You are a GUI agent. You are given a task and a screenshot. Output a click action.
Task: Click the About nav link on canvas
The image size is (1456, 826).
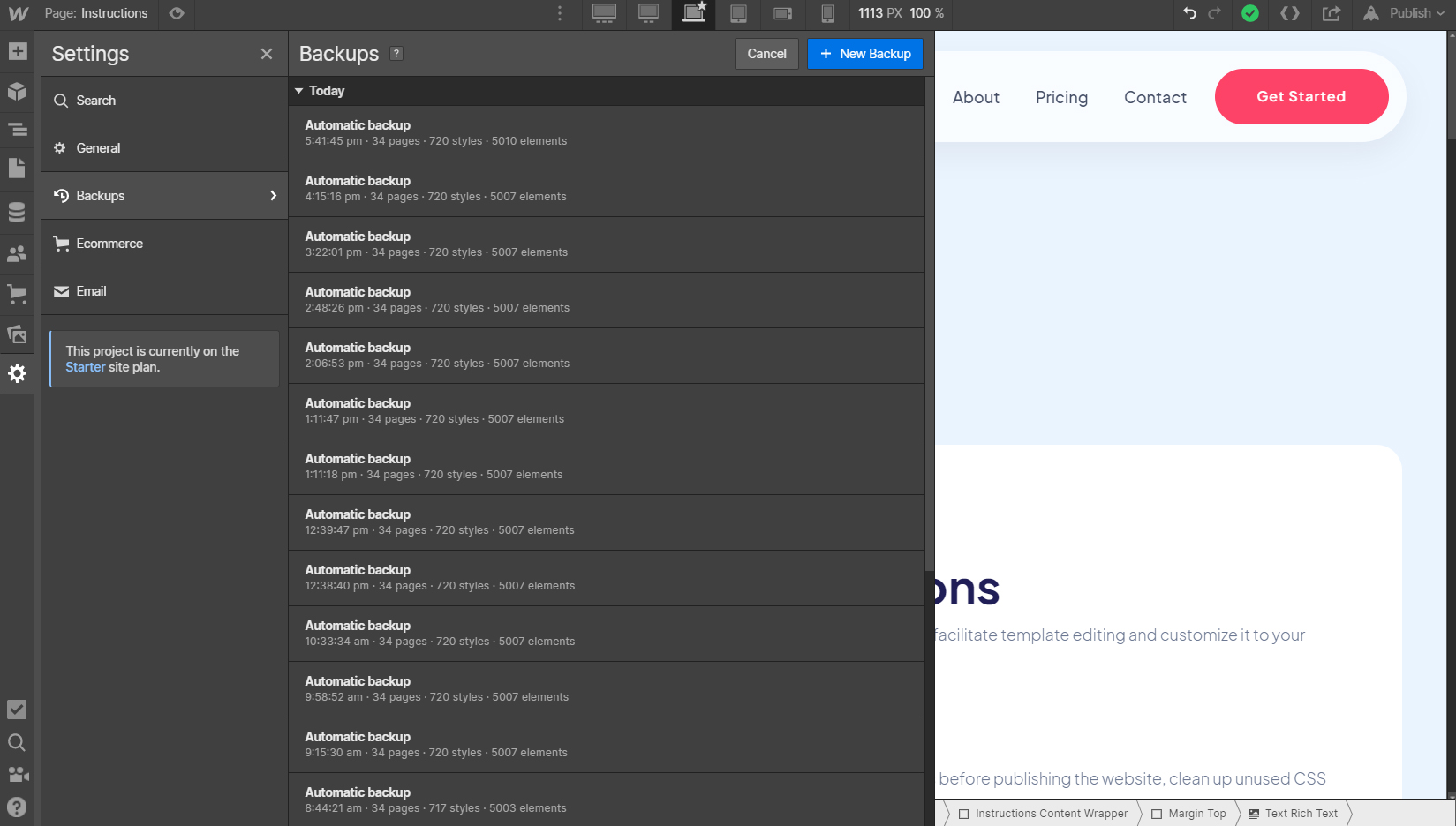pos(976,98)
